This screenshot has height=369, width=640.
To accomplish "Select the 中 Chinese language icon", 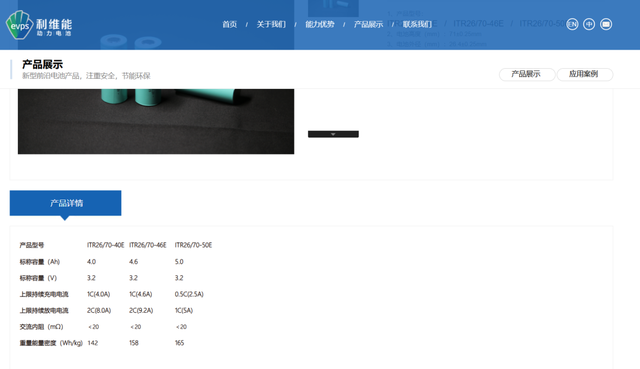I will click(x=589, y=24).
